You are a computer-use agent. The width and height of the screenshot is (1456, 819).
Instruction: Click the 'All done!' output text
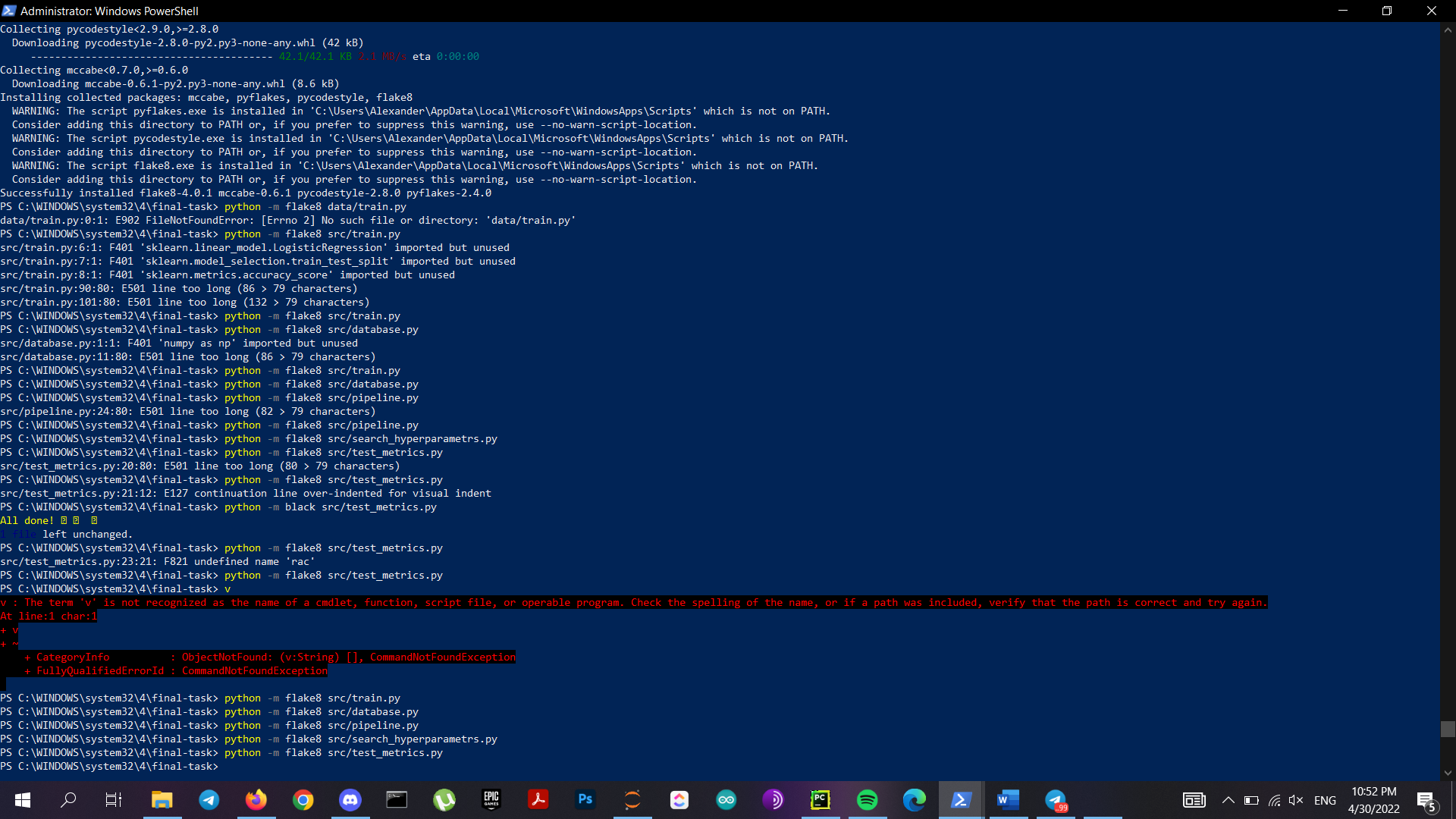click(27, 521)
